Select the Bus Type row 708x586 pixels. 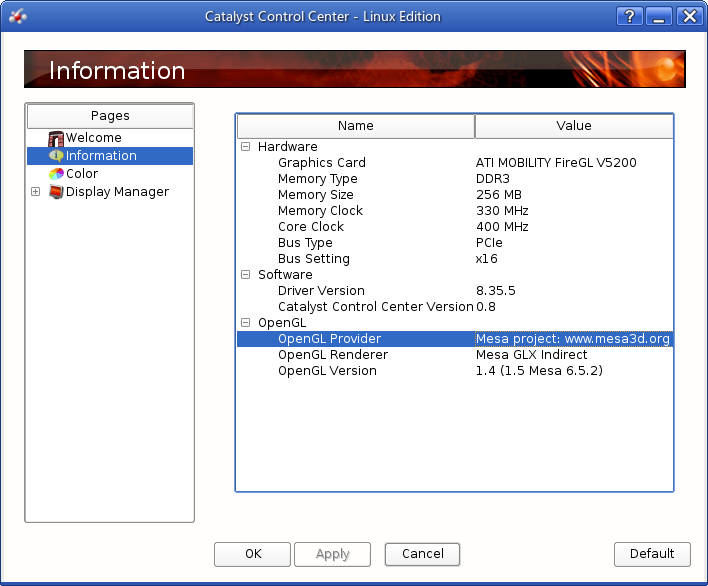[x=455, y=243]
